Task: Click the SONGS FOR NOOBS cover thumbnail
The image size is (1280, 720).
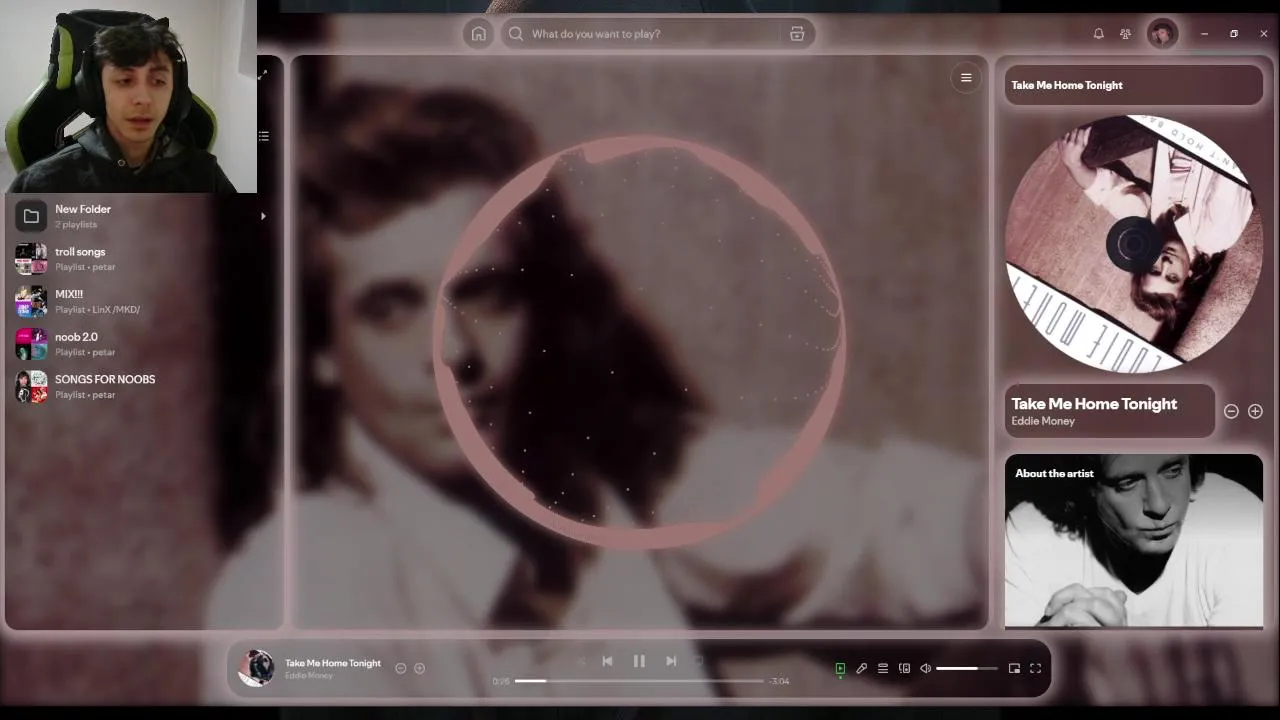Action: pos(31,386)
